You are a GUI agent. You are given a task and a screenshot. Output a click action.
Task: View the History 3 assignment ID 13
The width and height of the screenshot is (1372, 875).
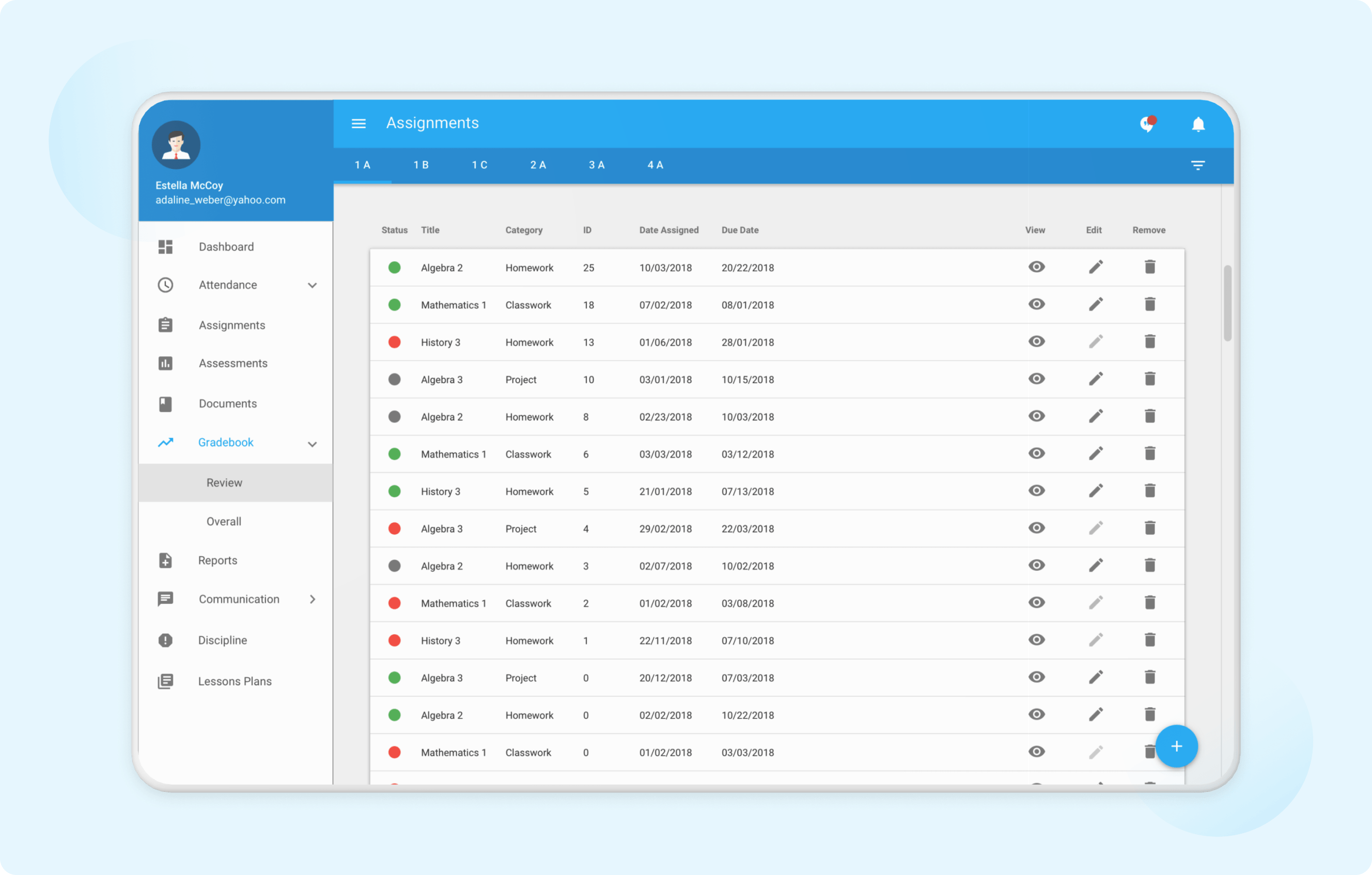pos(1036,342)
